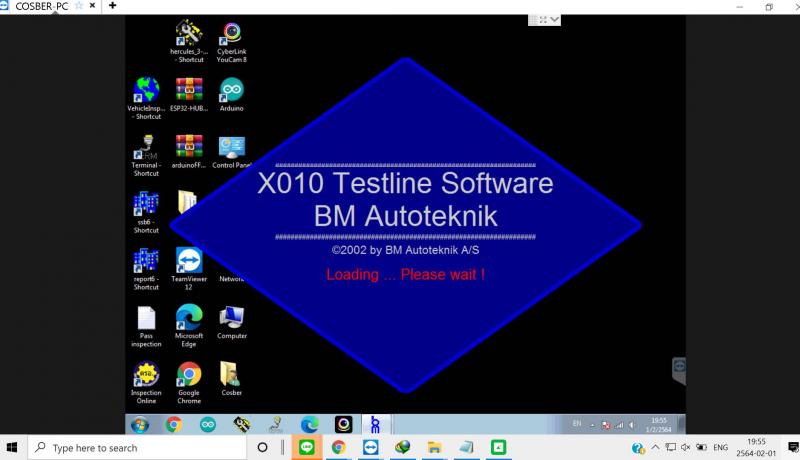Select the report6 Shortcut desktop icon
This screenshot has width=800, height=460.
[x=146, y=269]
